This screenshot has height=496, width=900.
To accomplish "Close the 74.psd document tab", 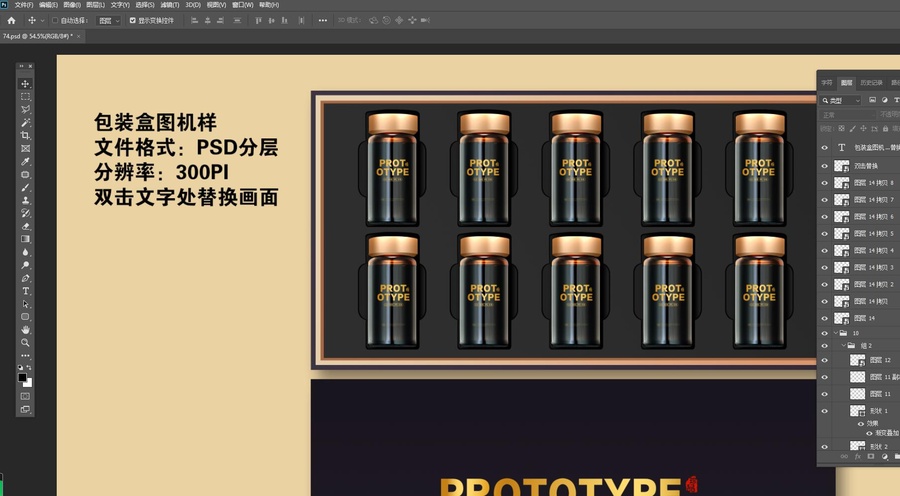I will (79, 36).
